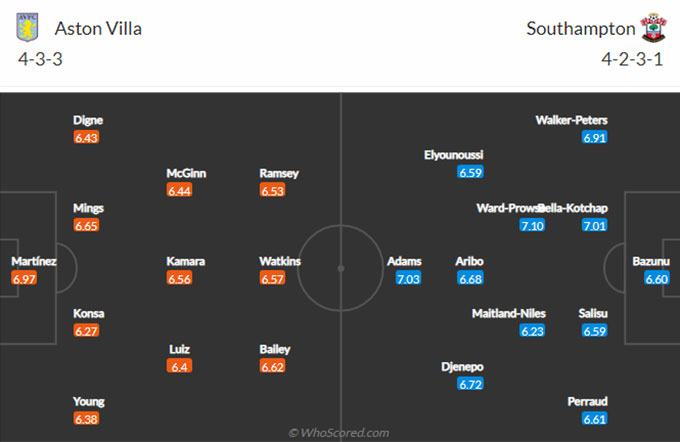Open the Maitland-Niles player name
The width and height of the screenshot is (680, 442).
tap(509, 313)
